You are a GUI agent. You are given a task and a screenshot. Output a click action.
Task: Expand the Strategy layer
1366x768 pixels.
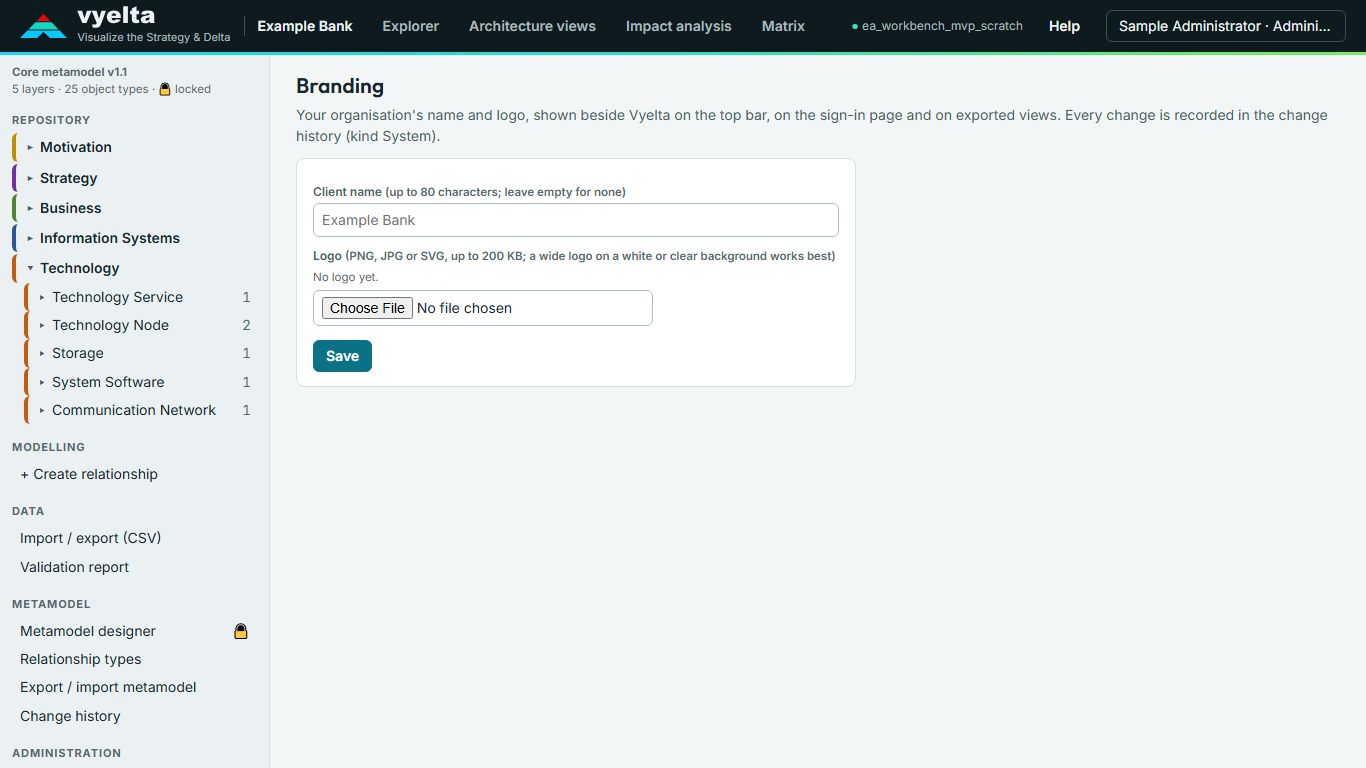pyautogui.click(x=30, y=178)
